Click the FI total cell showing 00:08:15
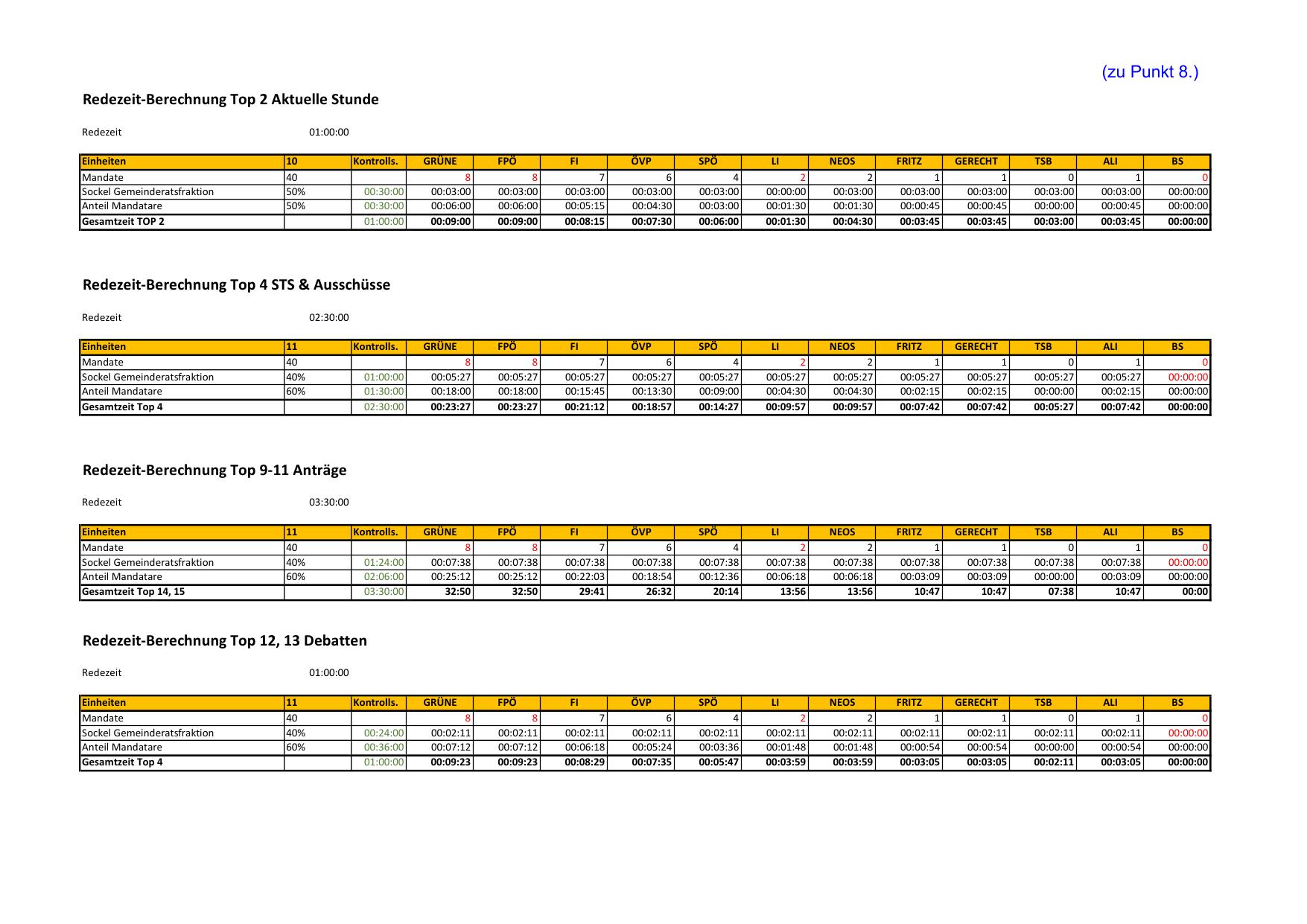The width and height of the screenshot is (1307, 924). (585, 222)
